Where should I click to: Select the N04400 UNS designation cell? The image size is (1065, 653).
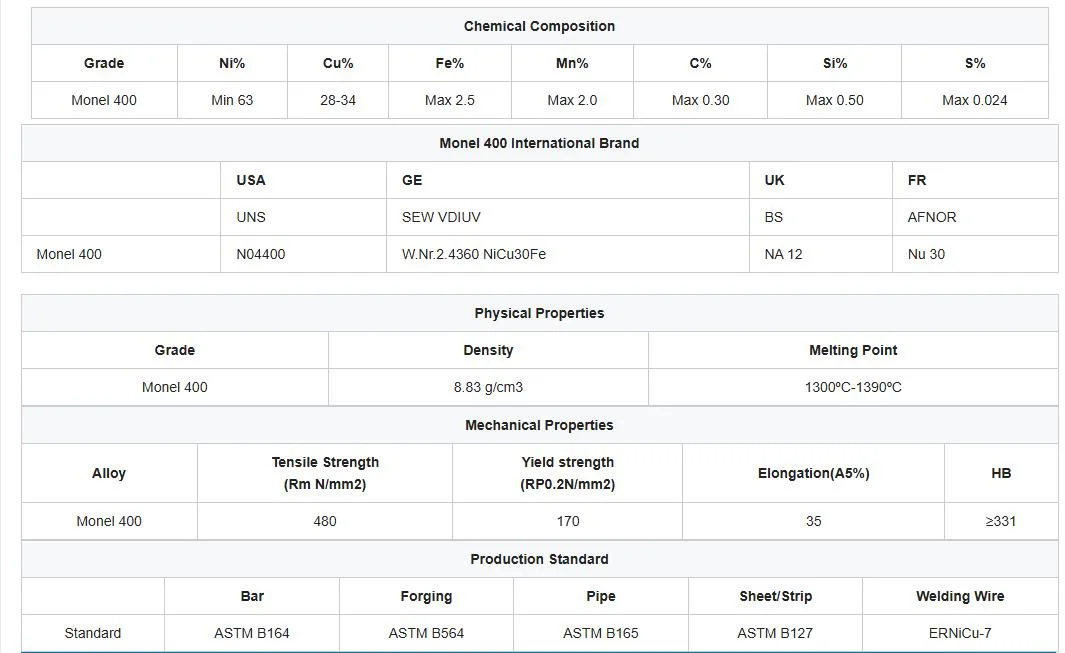(303, 254)
